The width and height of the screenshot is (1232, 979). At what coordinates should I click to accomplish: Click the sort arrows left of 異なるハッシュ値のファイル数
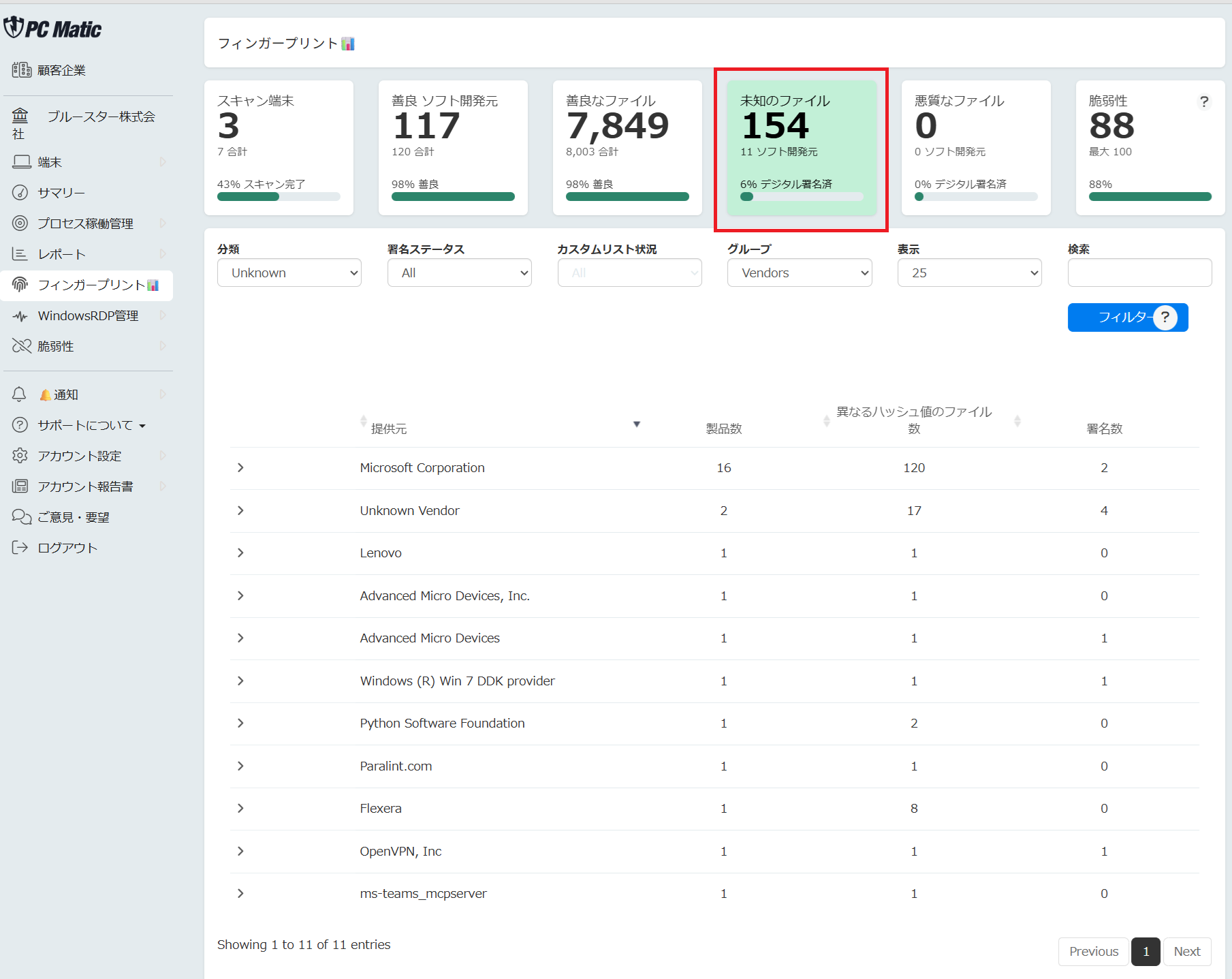pyautogui.click(x=827, y=421)
